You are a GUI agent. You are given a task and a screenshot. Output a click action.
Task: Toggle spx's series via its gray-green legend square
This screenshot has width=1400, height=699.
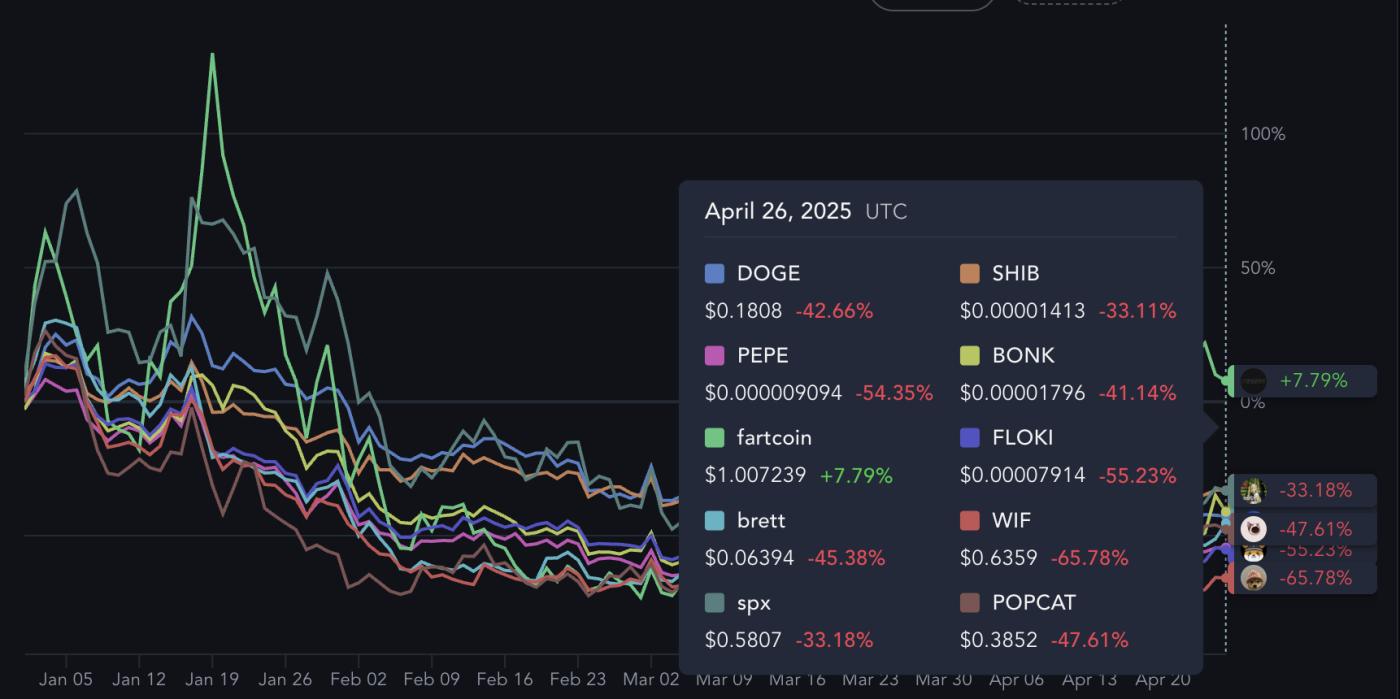coord(714,602)
